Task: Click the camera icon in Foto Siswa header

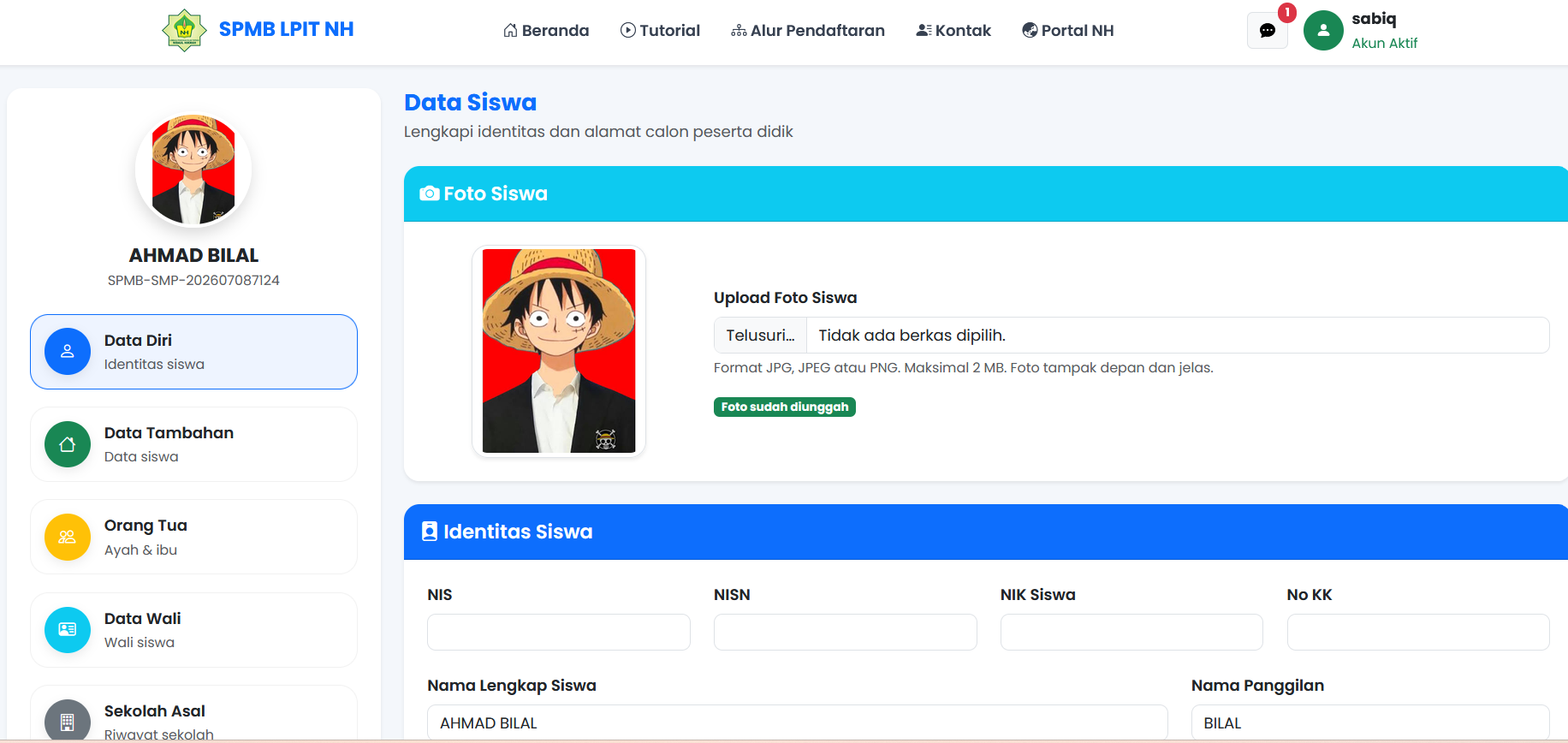Action: tap(430, 193)
